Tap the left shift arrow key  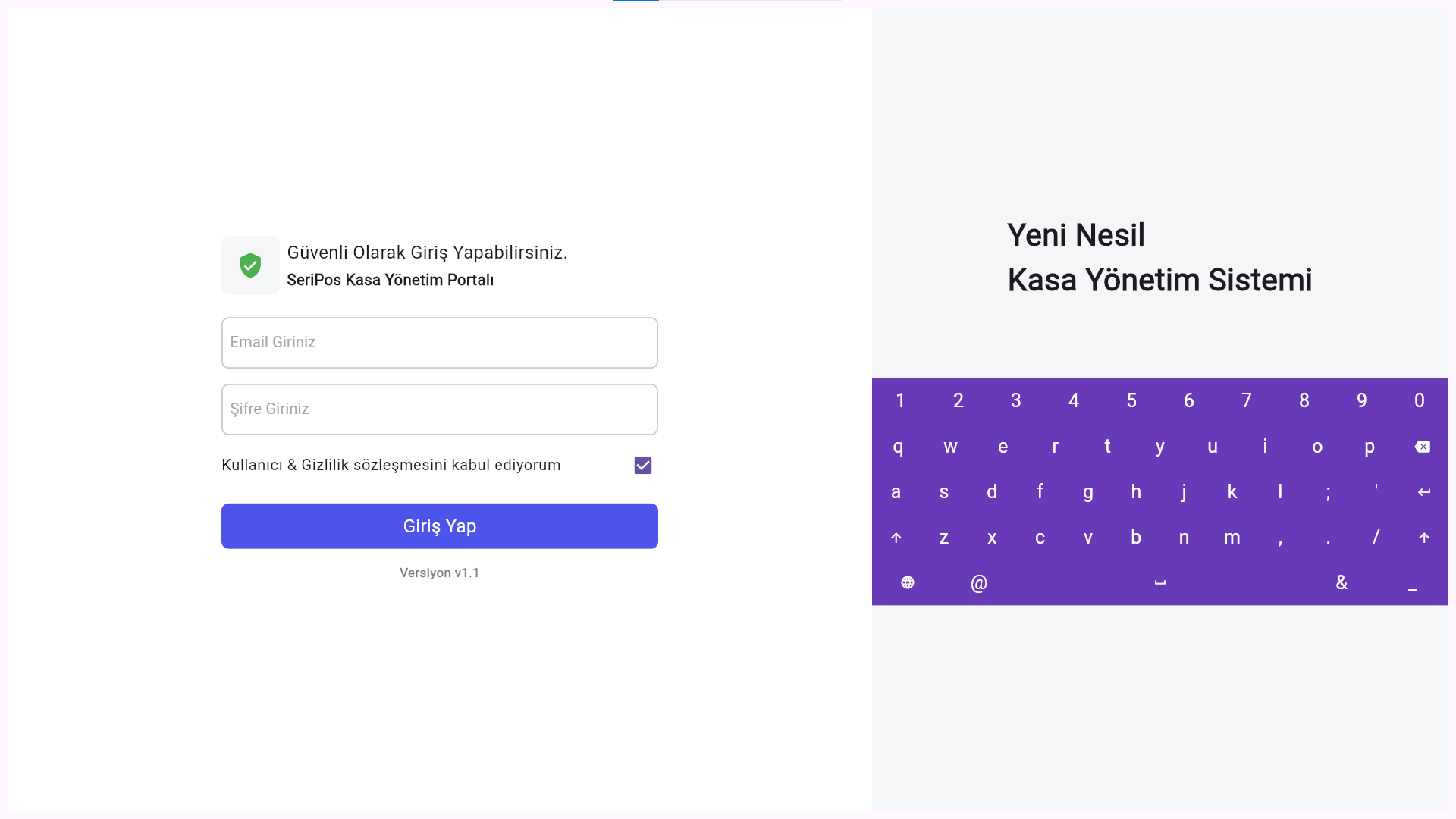pyautogui.click(x=896, y=538)
